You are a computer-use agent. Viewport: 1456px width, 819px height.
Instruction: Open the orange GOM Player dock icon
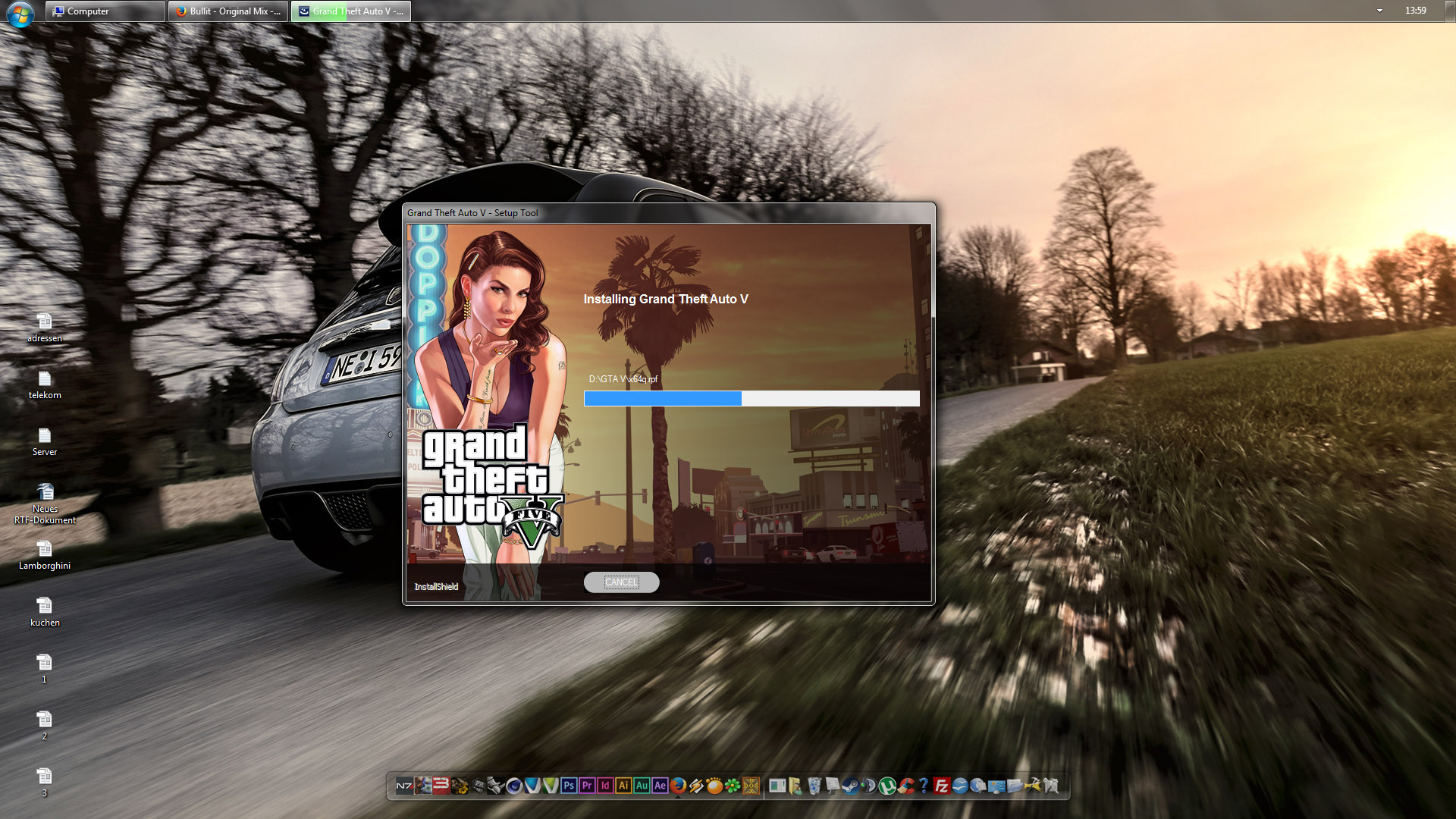point(714,786)
